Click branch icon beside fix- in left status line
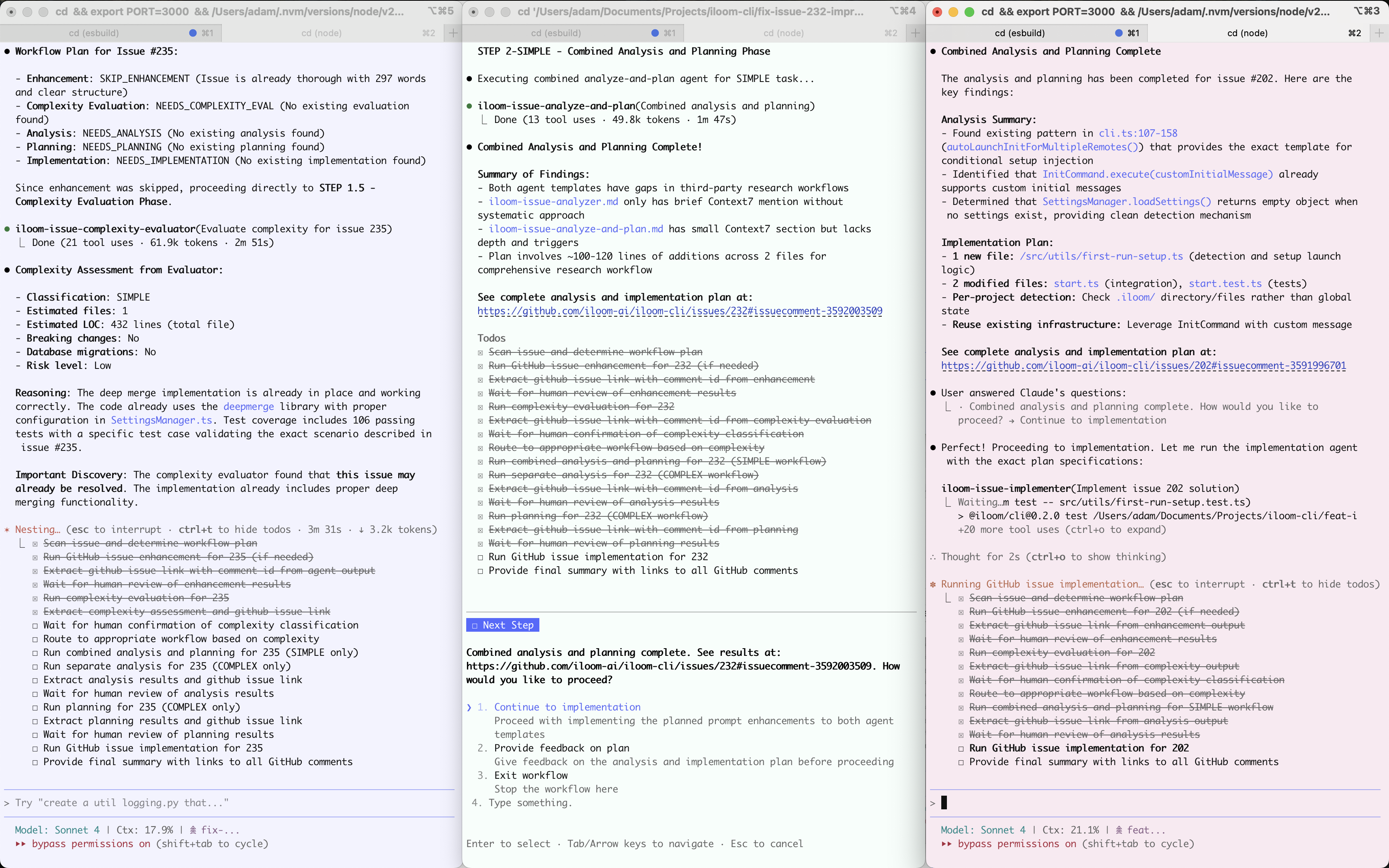 pyautogui.click(x=193, y=830)
